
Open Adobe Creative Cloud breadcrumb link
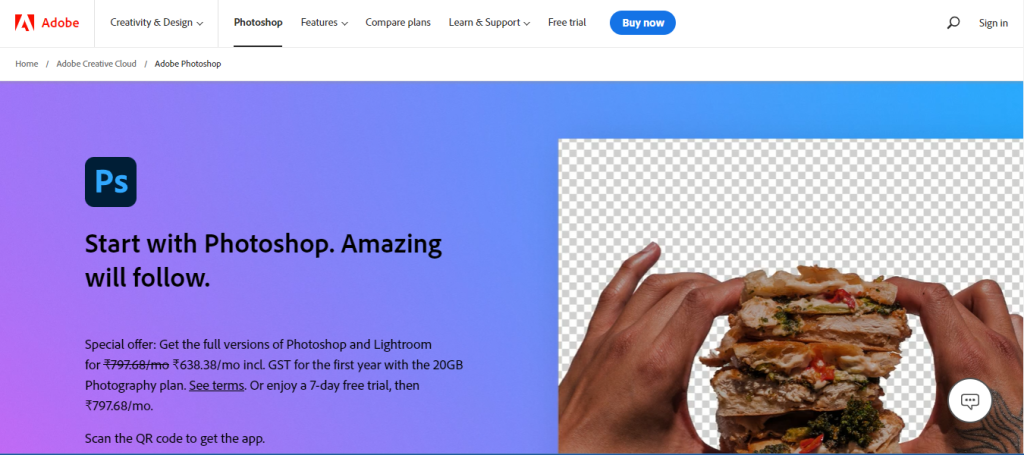click(97, 64)
